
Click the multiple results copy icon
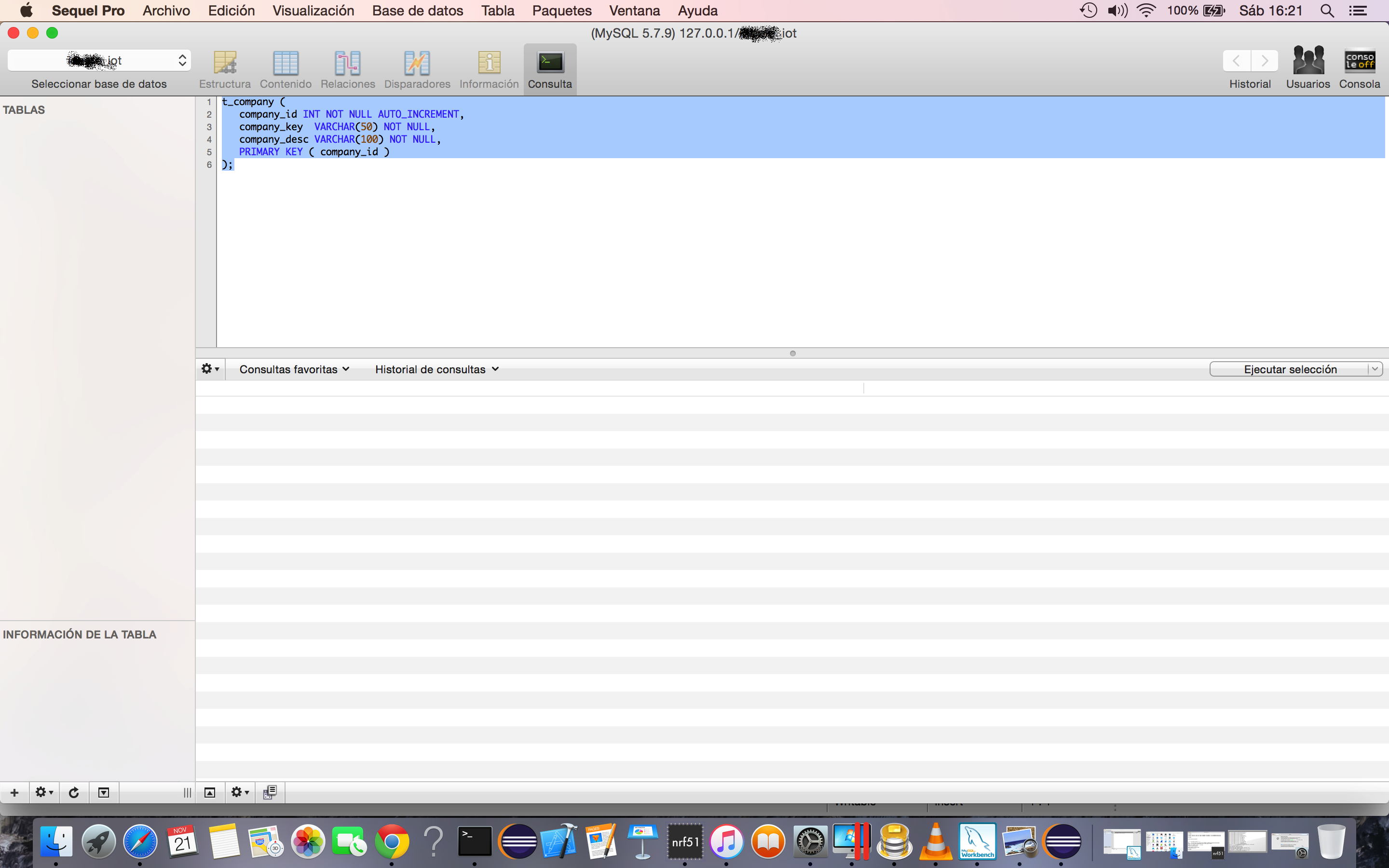tap(270, 793)
